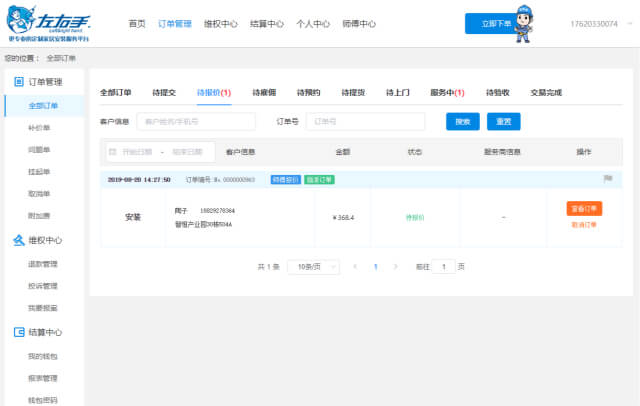Open 退款管理 in the sidebar

(43, 264)
